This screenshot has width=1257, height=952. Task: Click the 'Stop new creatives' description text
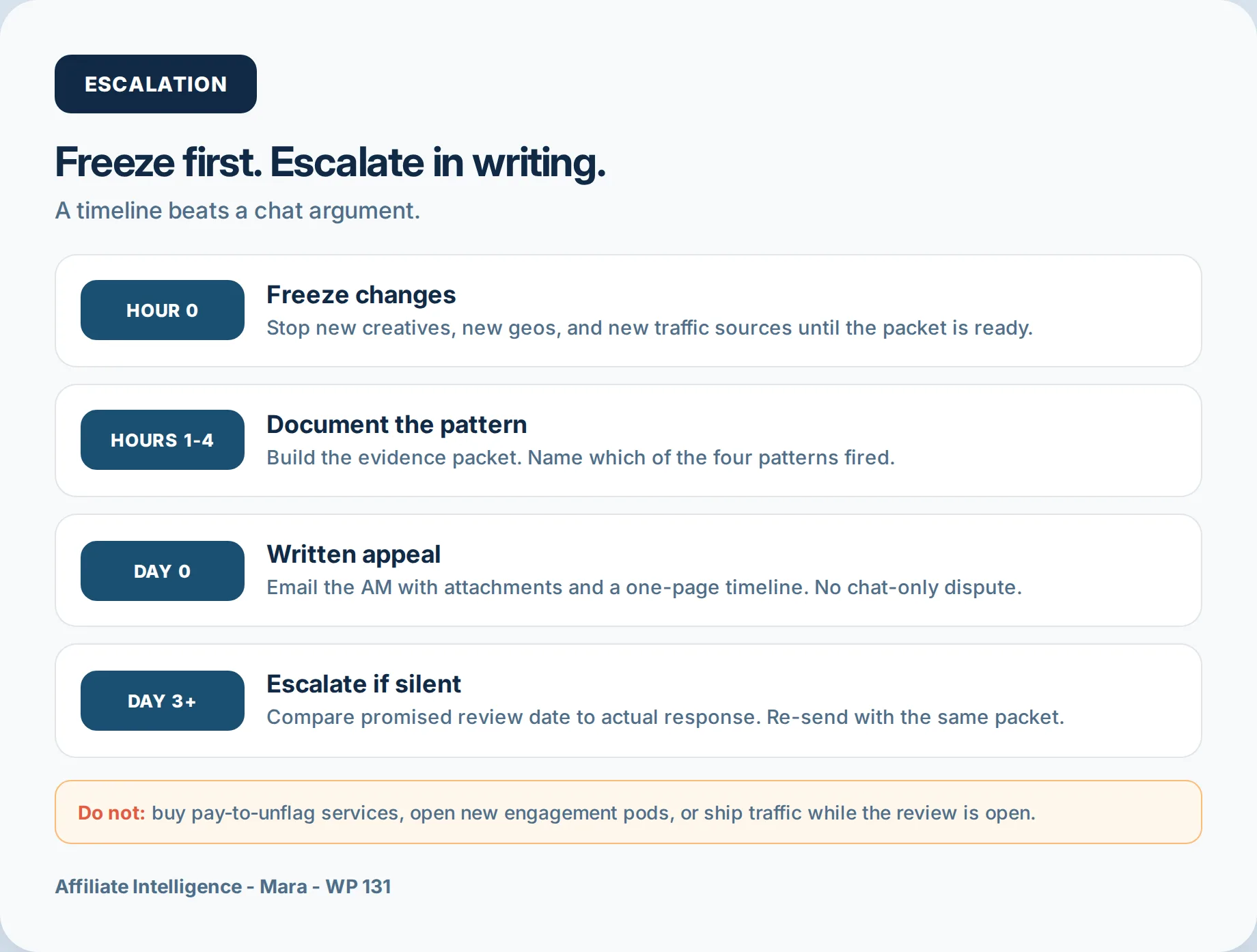[649, 328]
